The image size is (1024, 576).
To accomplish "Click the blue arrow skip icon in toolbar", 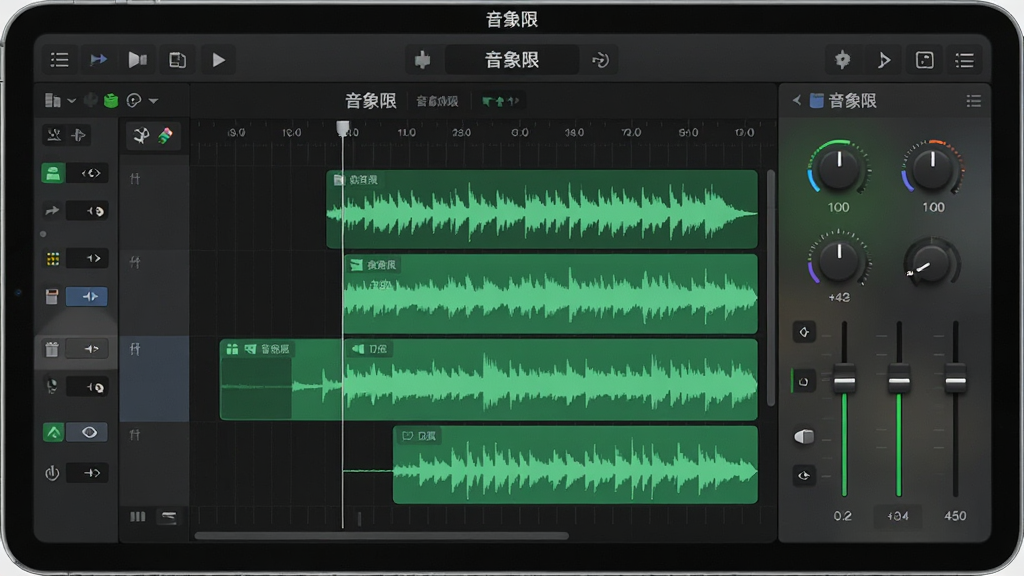I will (x=98, y=60).
